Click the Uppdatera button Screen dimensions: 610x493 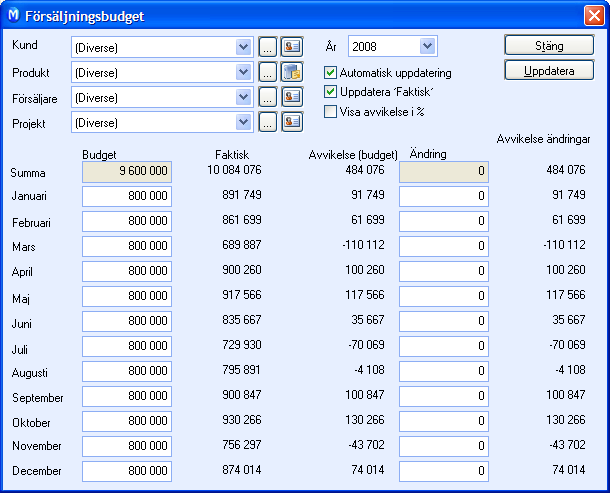click(549, 70)
